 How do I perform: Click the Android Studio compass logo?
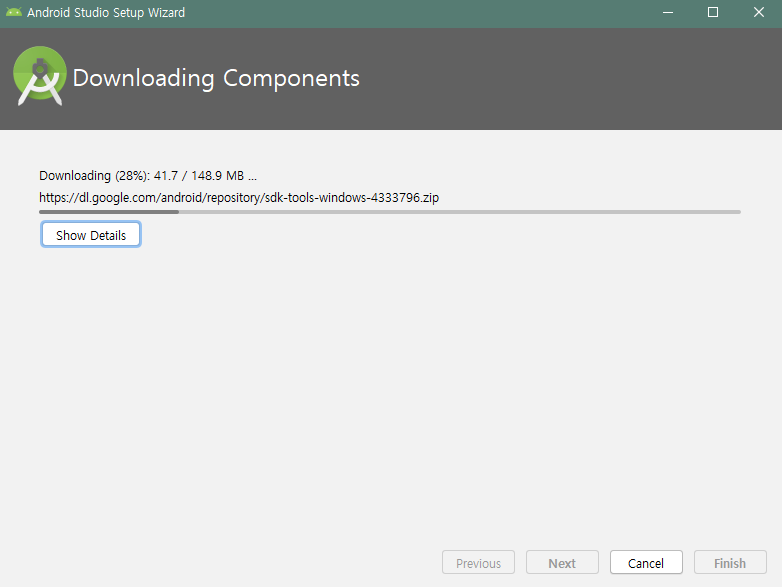[x=39, y=76]
